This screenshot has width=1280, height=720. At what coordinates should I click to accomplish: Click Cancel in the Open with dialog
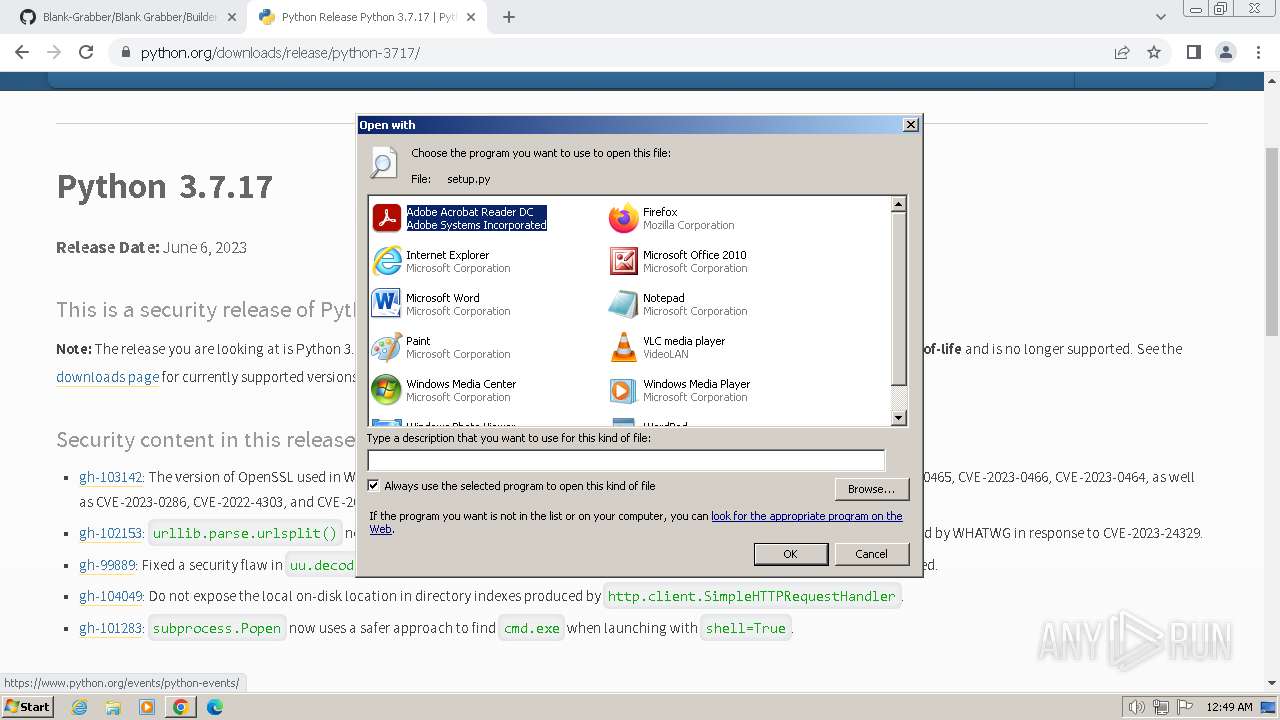tap(871, 554)
